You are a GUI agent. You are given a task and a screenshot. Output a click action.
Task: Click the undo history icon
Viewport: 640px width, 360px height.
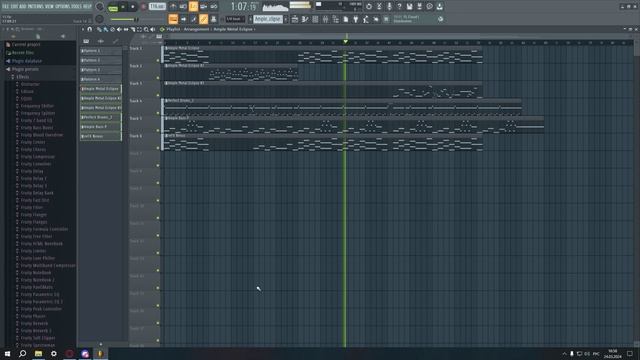[x=369, y=7]
